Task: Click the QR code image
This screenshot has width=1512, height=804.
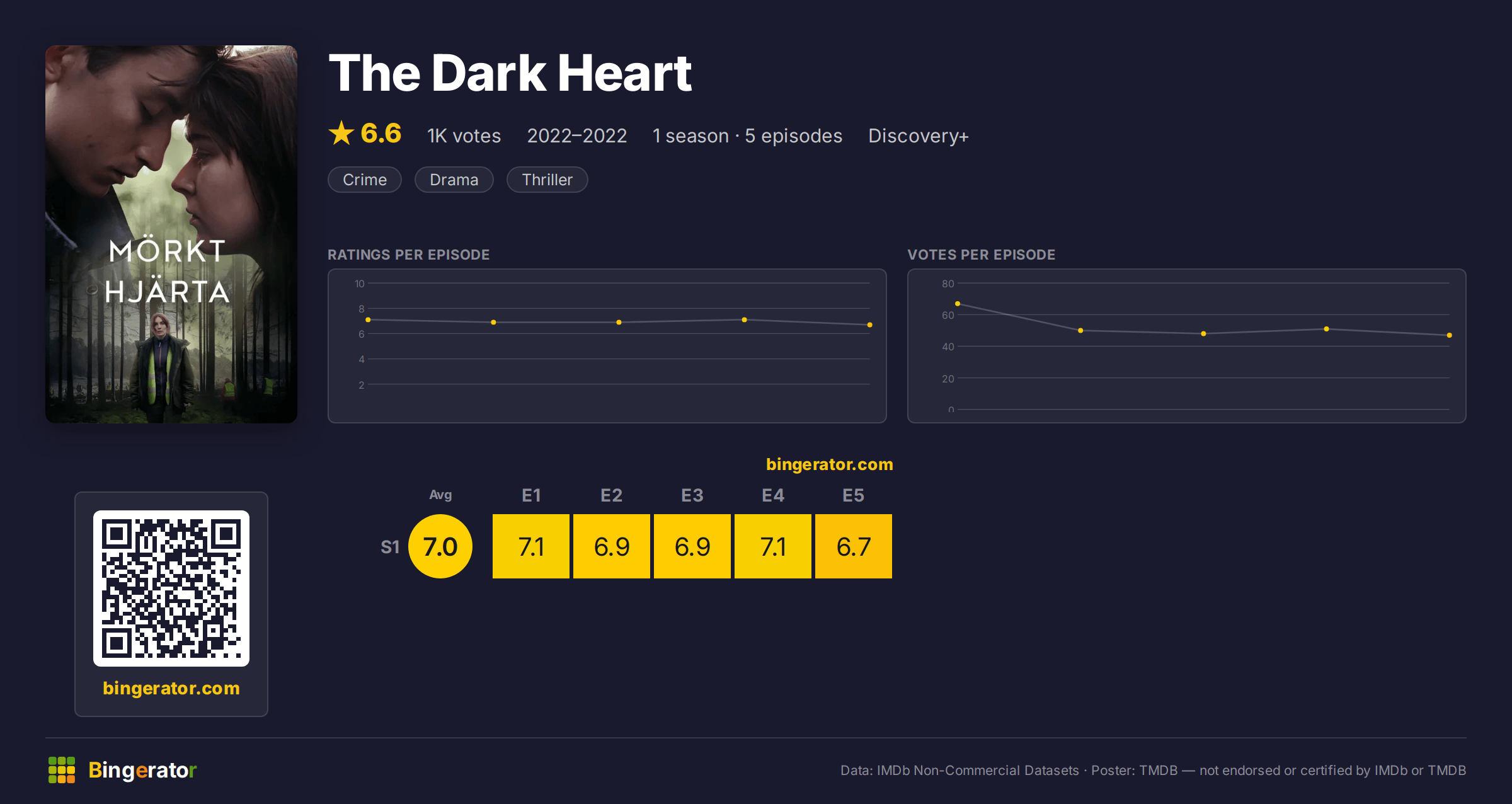Action: pyautogui.click(x=171, y=588)
